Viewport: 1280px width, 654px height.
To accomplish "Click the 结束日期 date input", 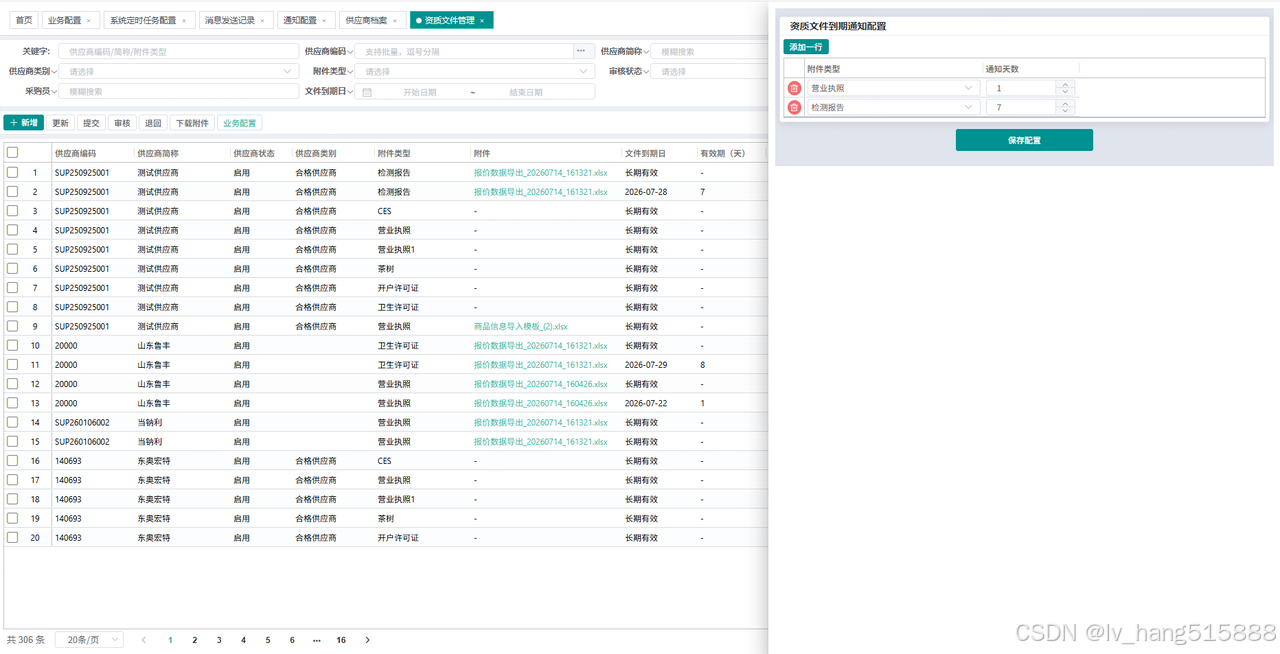I will pyautogui.click(x=526, y=92).
